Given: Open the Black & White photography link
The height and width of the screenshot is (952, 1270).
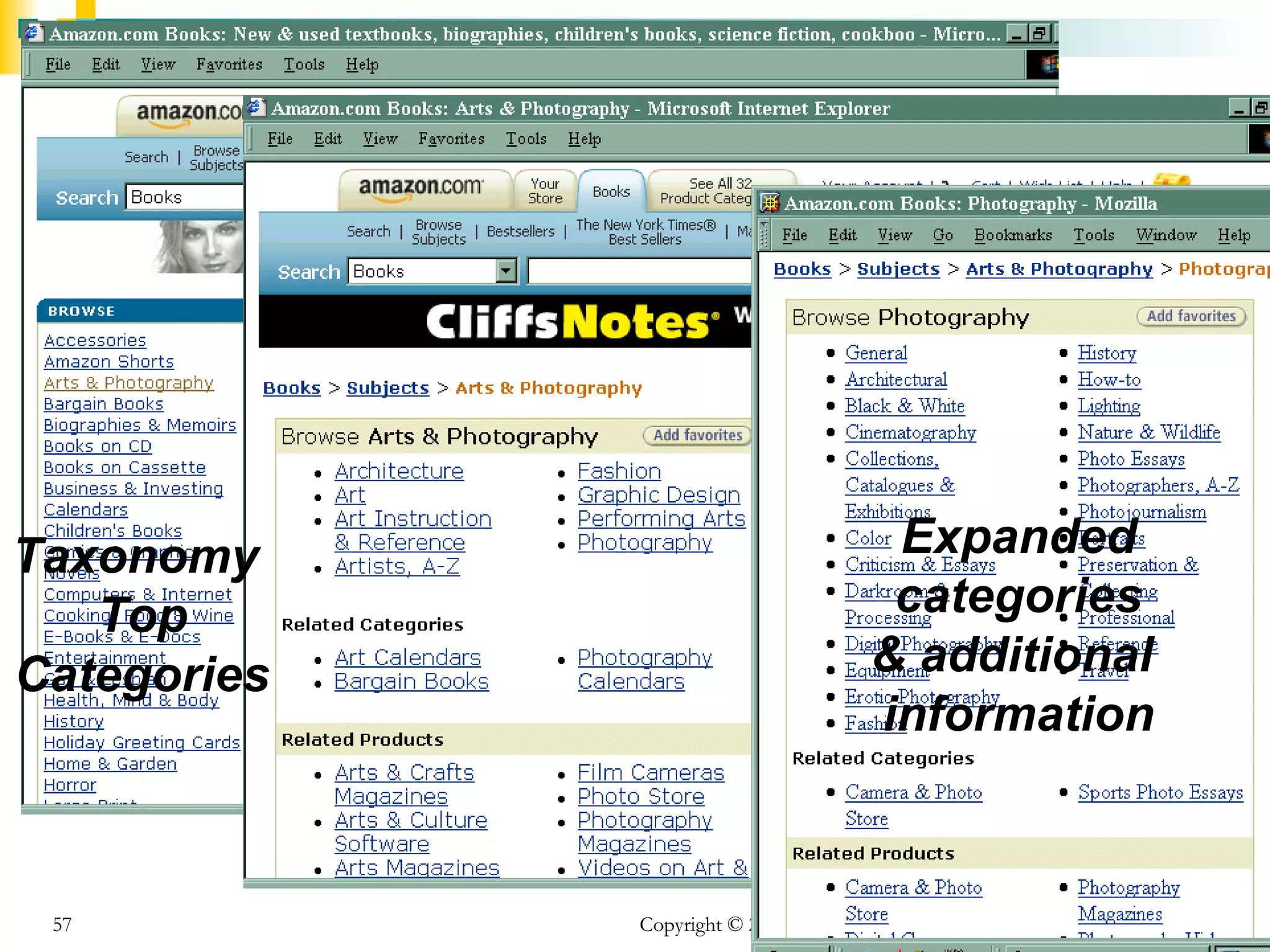Looking at the screenshot, I should pos(905,406).
